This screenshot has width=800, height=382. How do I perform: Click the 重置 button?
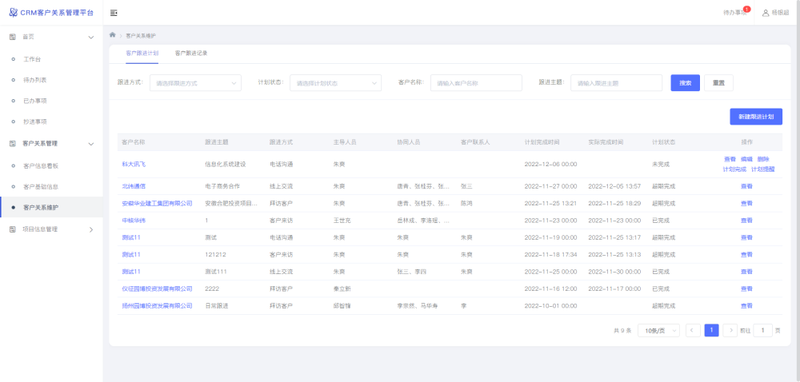pos(718,83)
